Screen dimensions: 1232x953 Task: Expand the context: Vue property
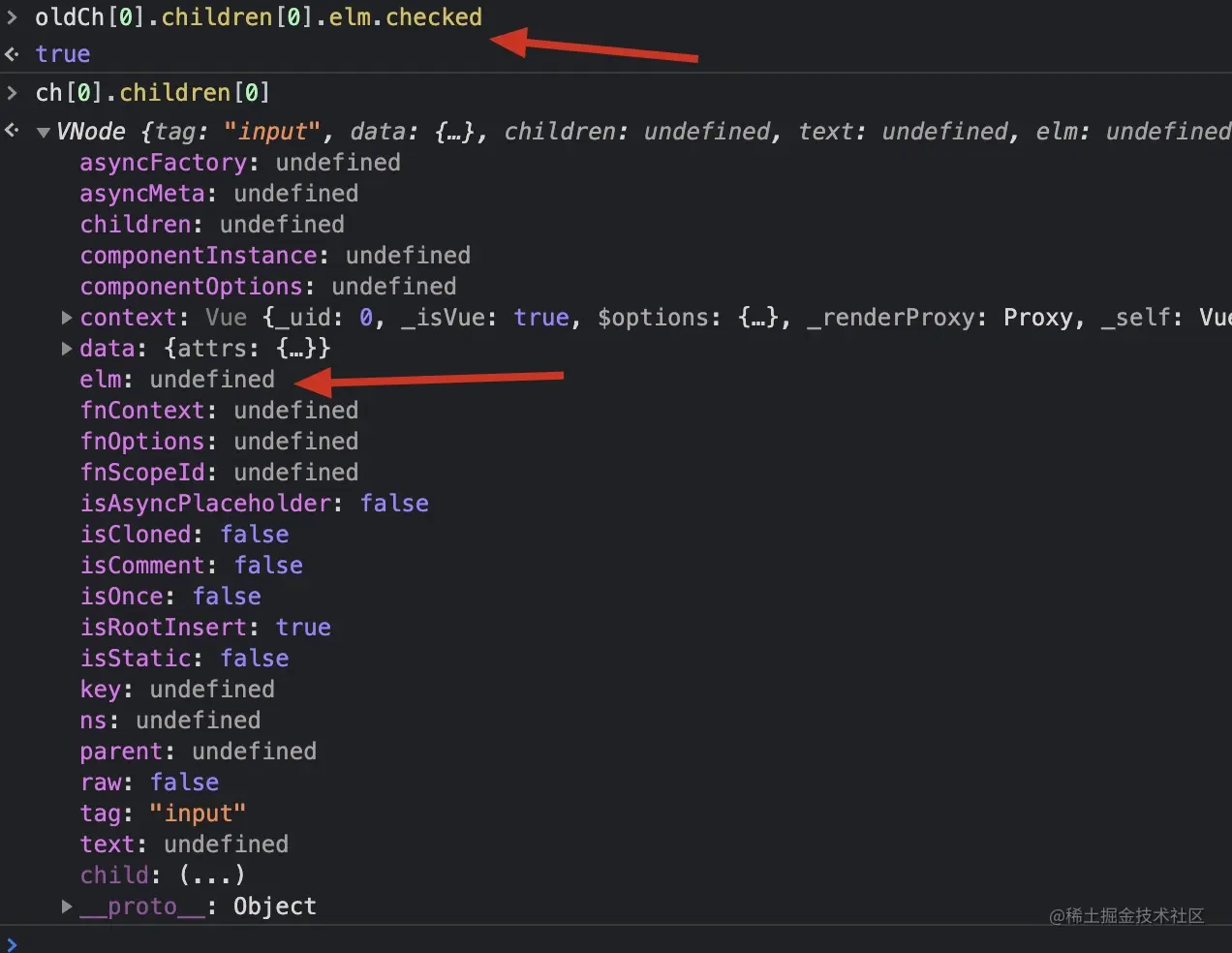coord(66,317)
